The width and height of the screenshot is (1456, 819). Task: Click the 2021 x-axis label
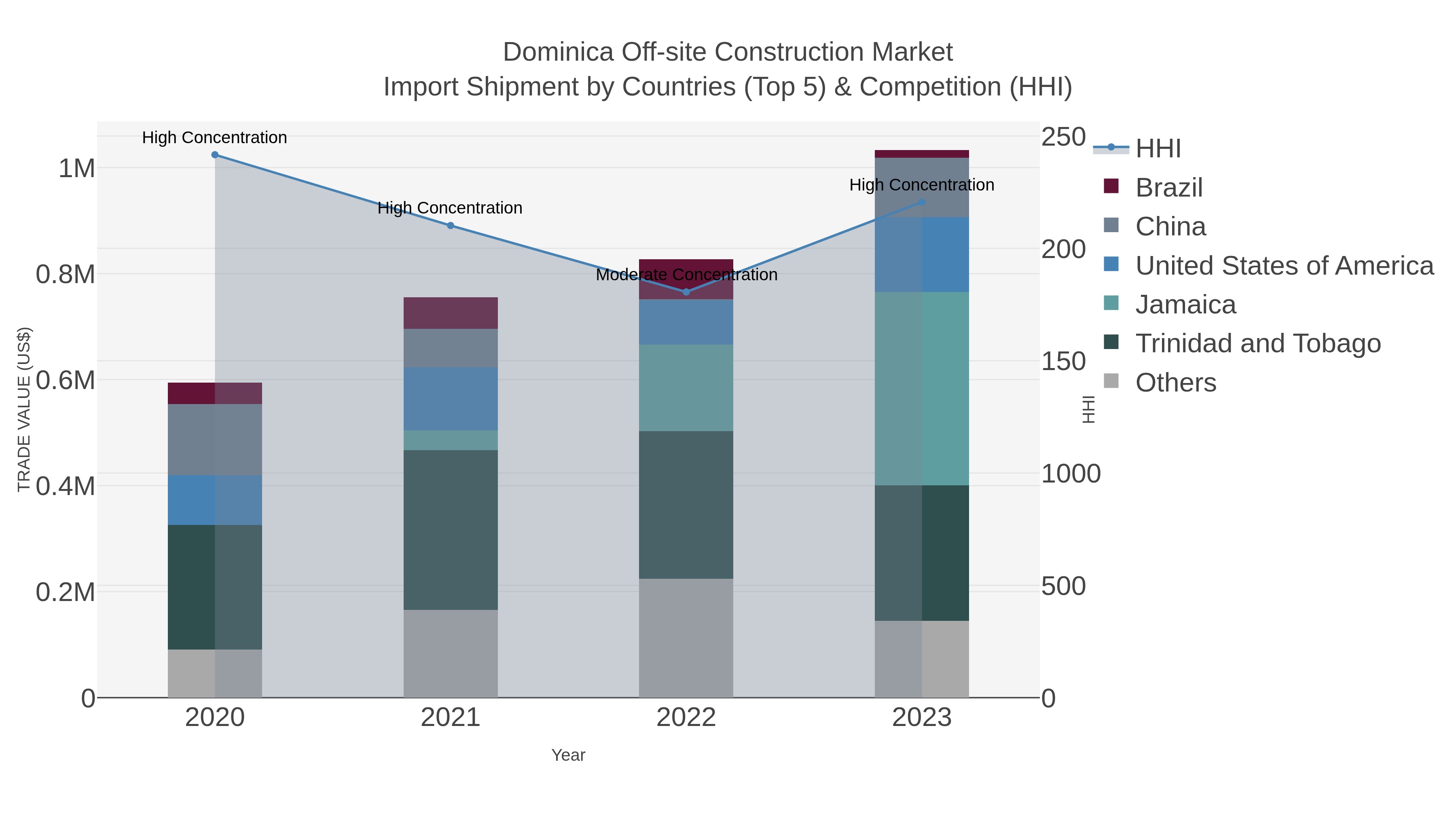pyautogui.click(x=451, y=718)
